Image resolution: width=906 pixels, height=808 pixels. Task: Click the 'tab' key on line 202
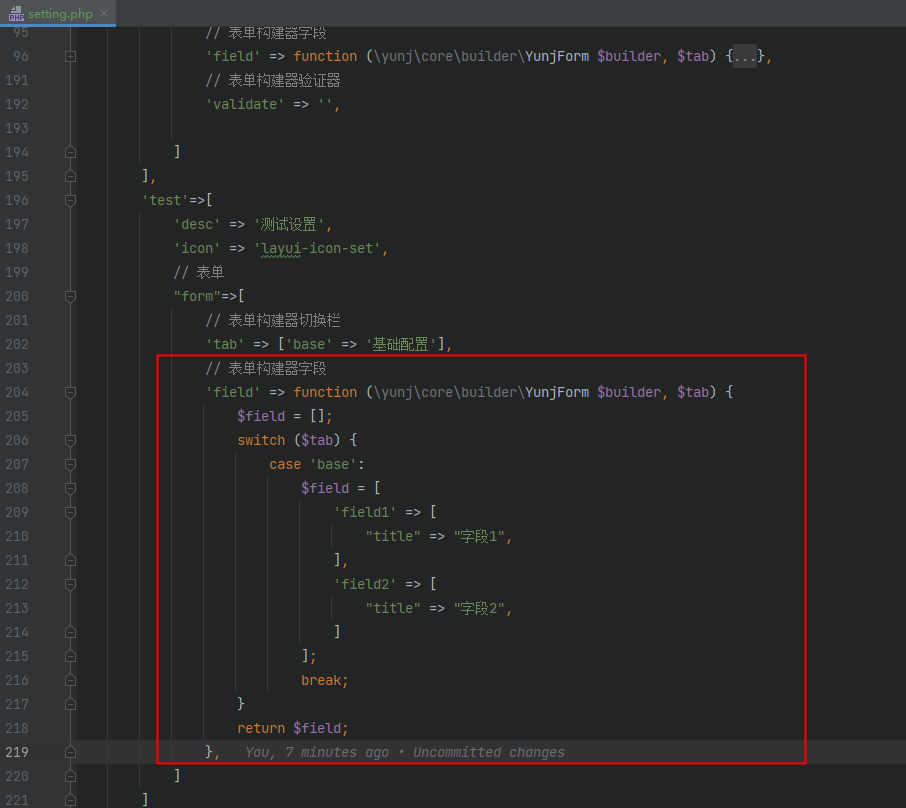click(x=225, y=344)
